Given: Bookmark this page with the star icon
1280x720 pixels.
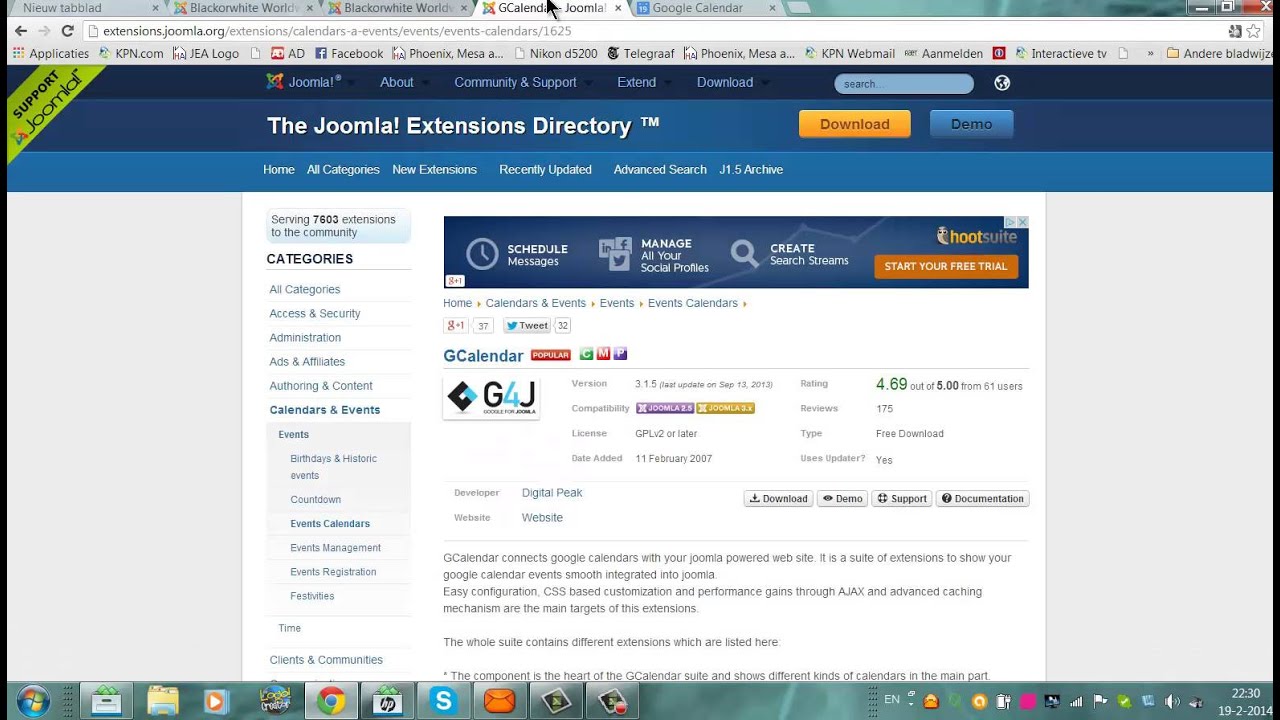Looking at the screenshot, I should click(1254, 31).
